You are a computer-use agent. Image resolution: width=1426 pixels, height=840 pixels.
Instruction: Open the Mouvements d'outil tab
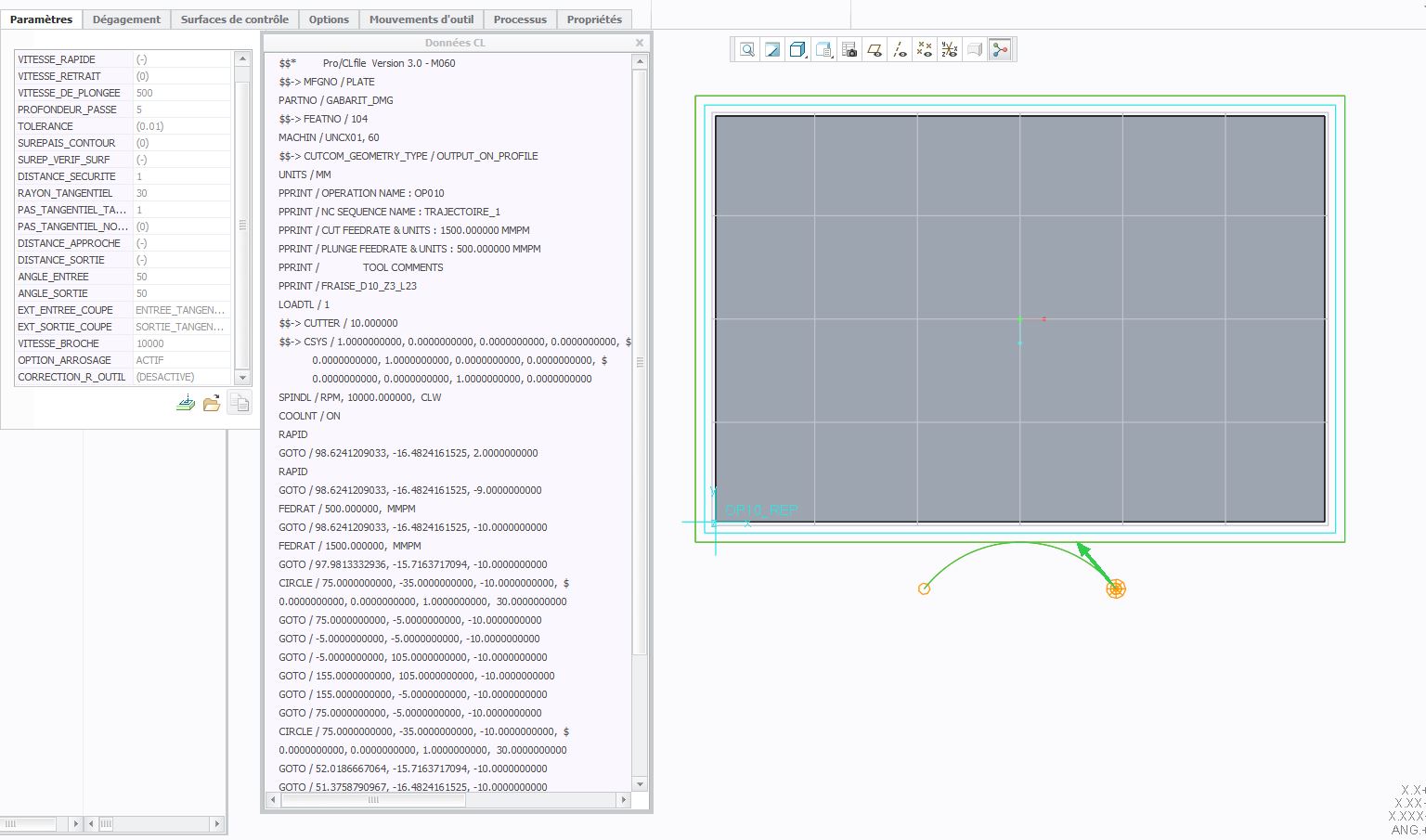(x=421, y=19)
